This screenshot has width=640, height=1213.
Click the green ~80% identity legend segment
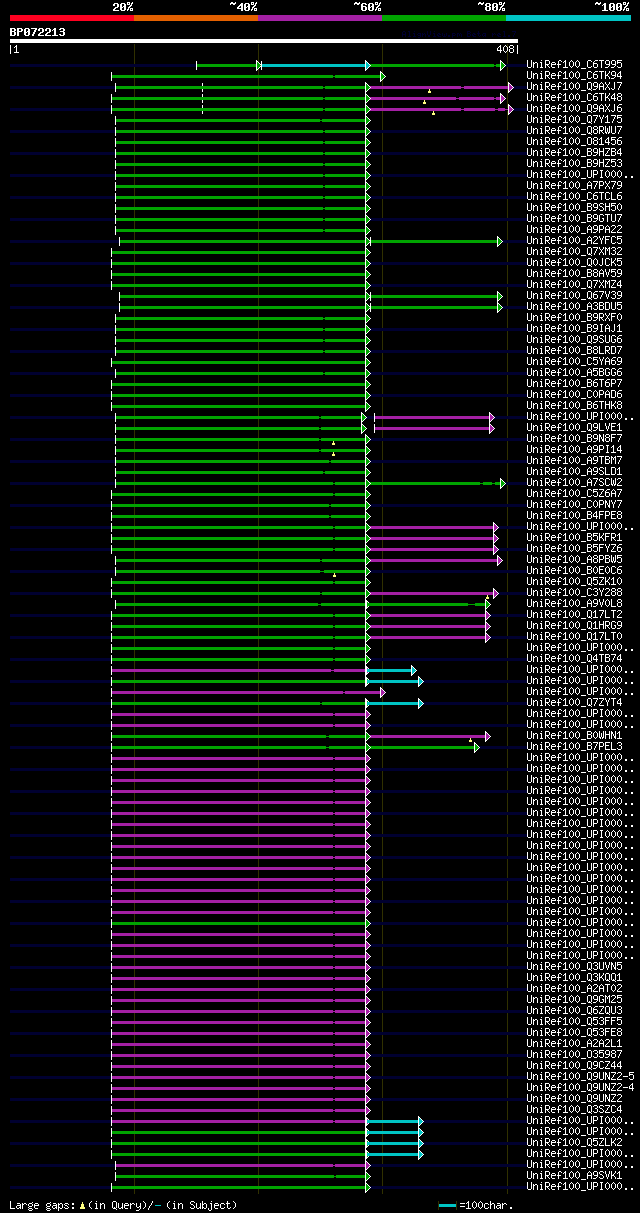tap(444, 18)
